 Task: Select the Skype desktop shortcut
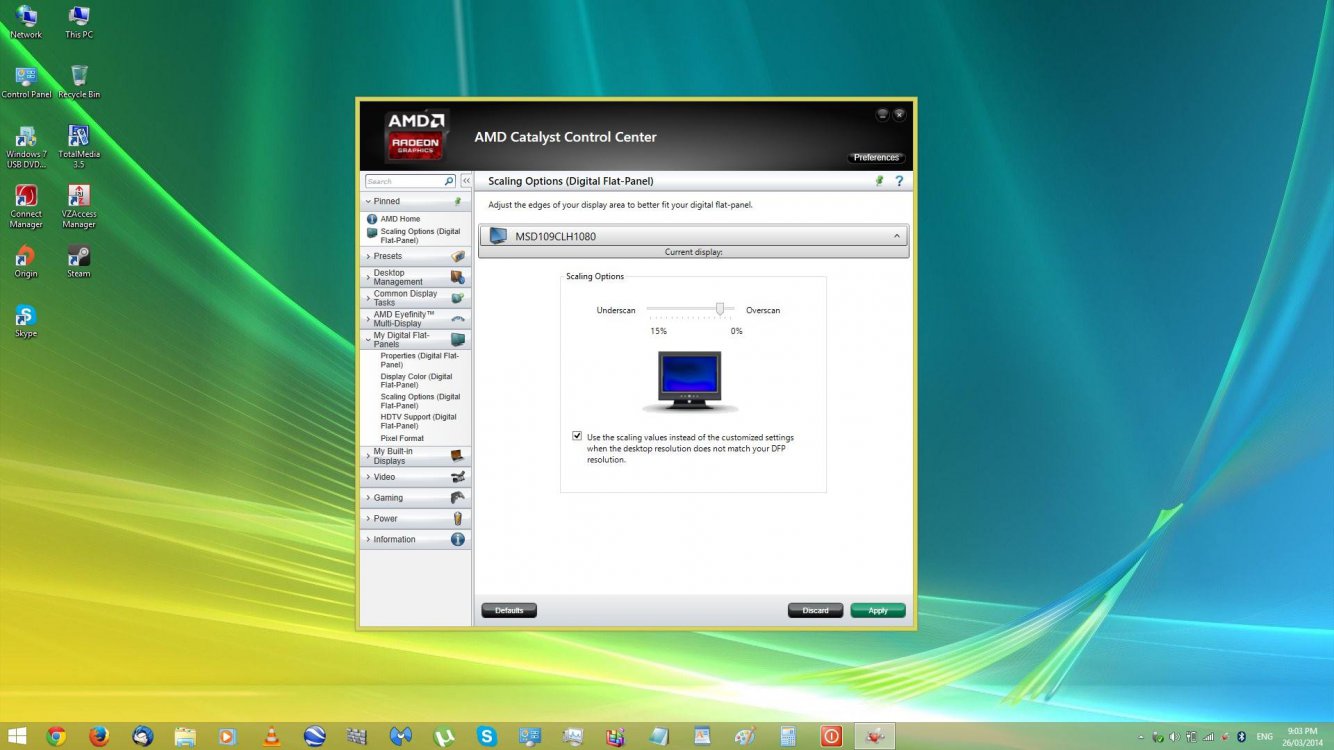(26, 322)
